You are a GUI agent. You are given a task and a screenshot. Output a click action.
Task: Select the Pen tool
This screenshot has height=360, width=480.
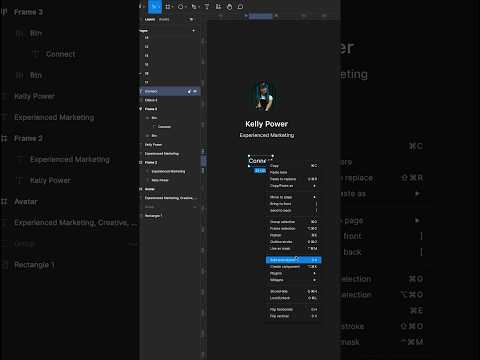(194, 7)
